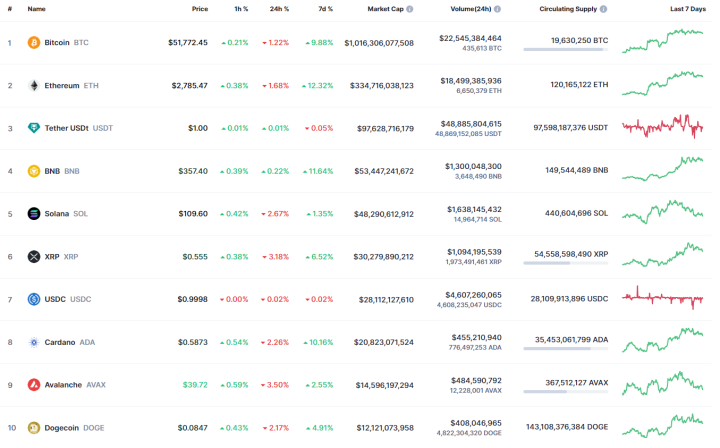Open the Dogecoin coin page link
This screenshot has width=720, height=448.
tap(74, 428)
